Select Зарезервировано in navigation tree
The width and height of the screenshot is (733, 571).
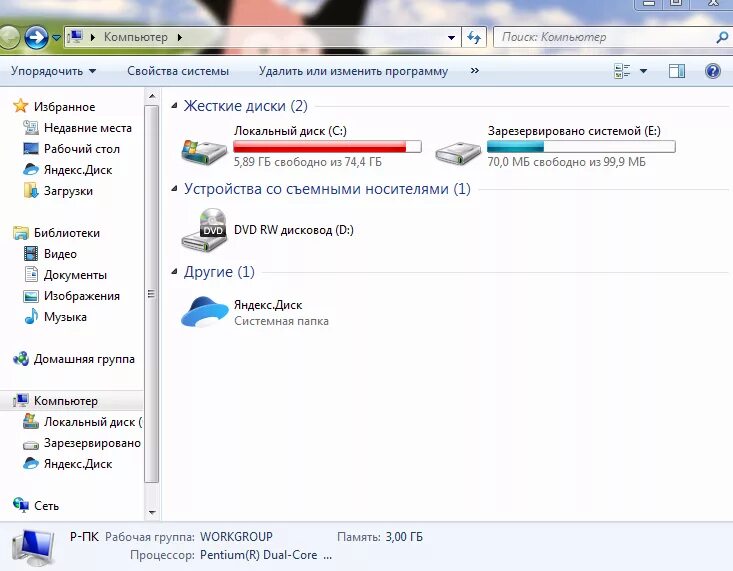[x=92, y=443]
